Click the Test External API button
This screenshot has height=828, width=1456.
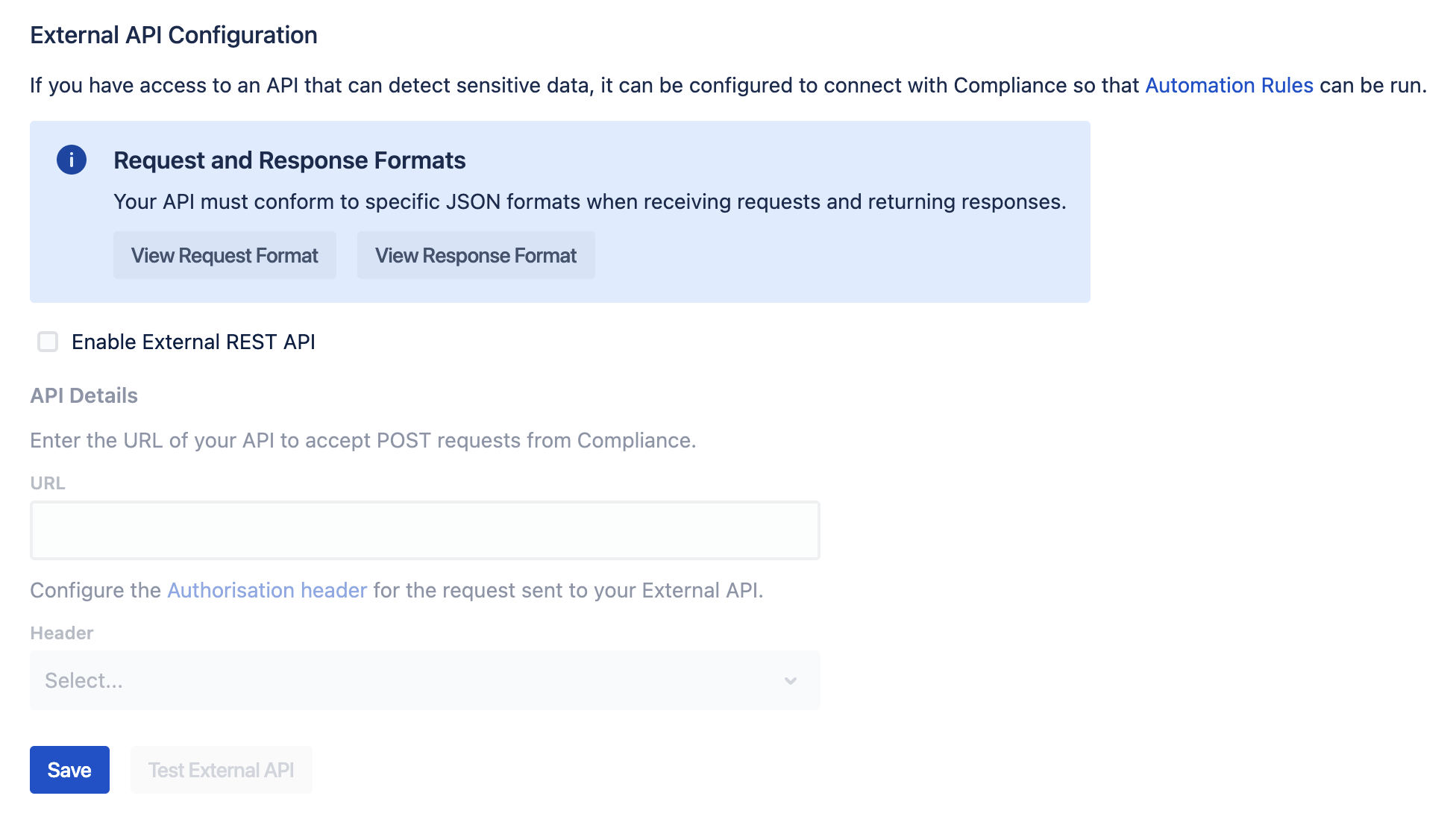221,770
